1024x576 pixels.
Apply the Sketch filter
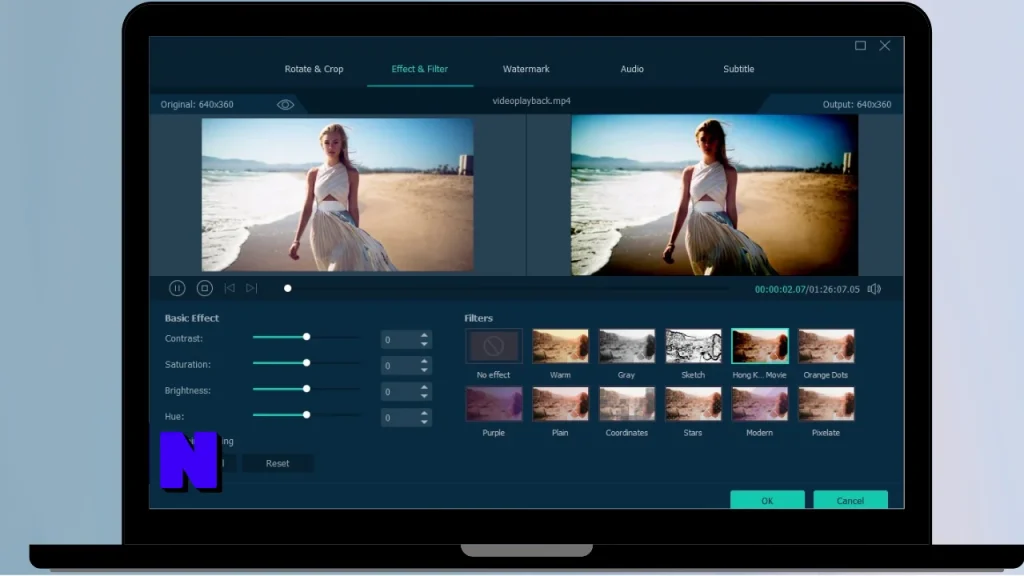tap(693, 346)
